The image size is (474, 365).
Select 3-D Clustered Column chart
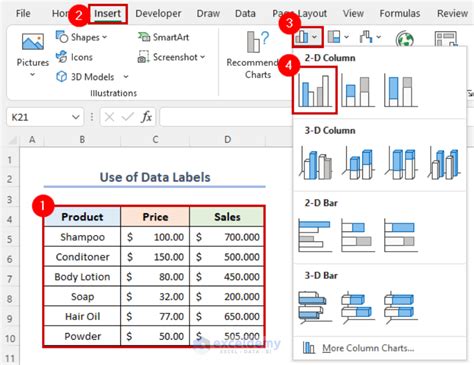[315, 164]
